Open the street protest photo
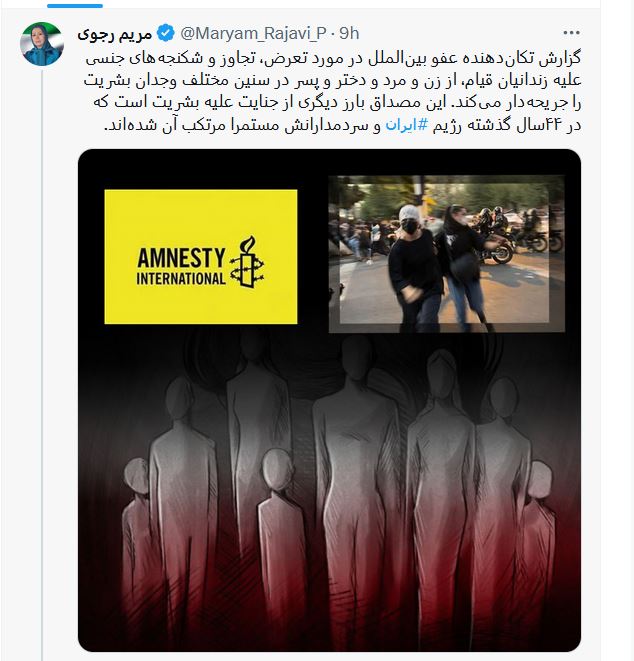Viewport: 634px width, 661px height. coord(446,254)
